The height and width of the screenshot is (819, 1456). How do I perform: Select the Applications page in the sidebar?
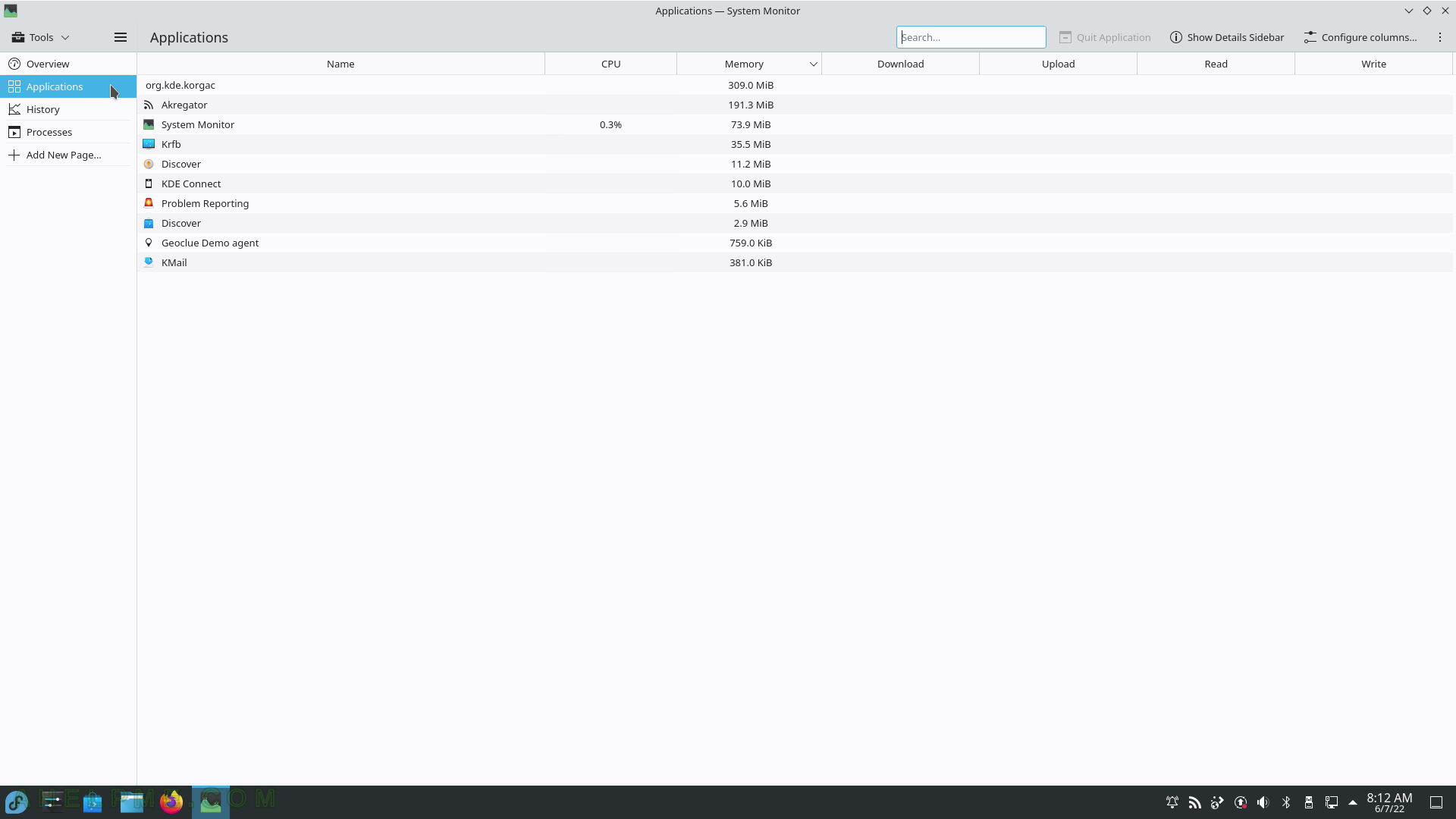click(x=68, y=86)
